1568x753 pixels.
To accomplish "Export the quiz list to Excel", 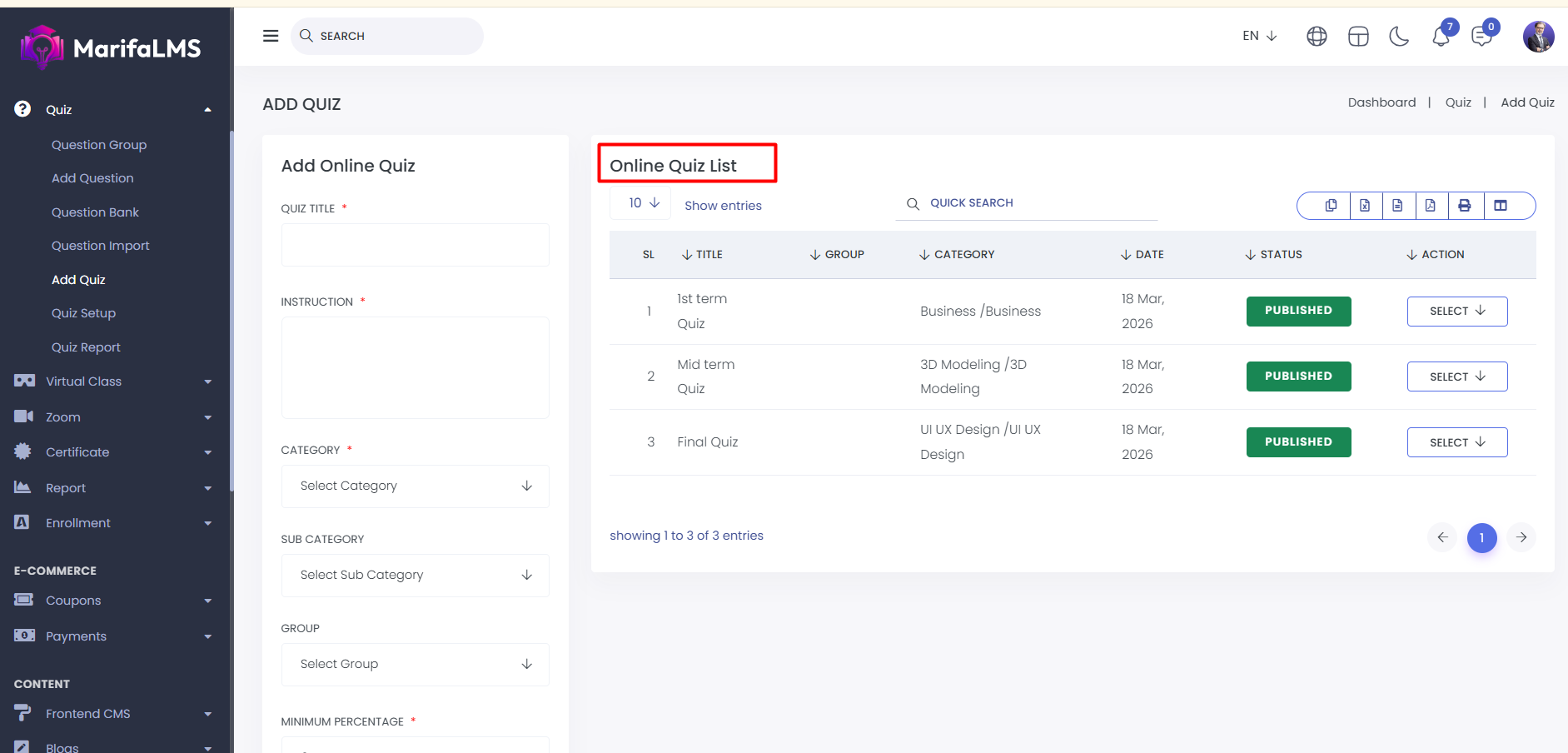I will [x=1365, y=206].
